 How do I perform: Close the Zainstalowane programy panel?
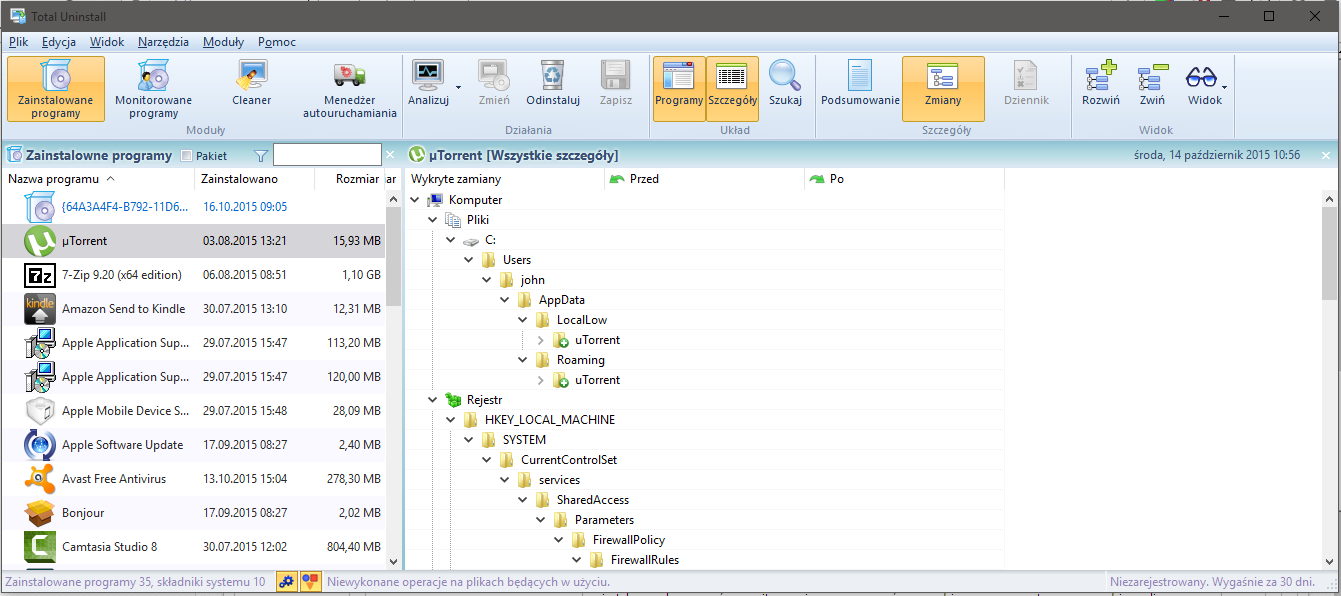pos(391,155)
